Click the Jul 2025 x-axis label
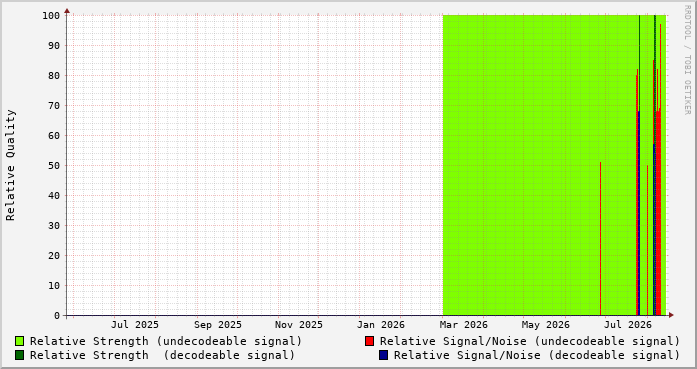 pos(135,325)
